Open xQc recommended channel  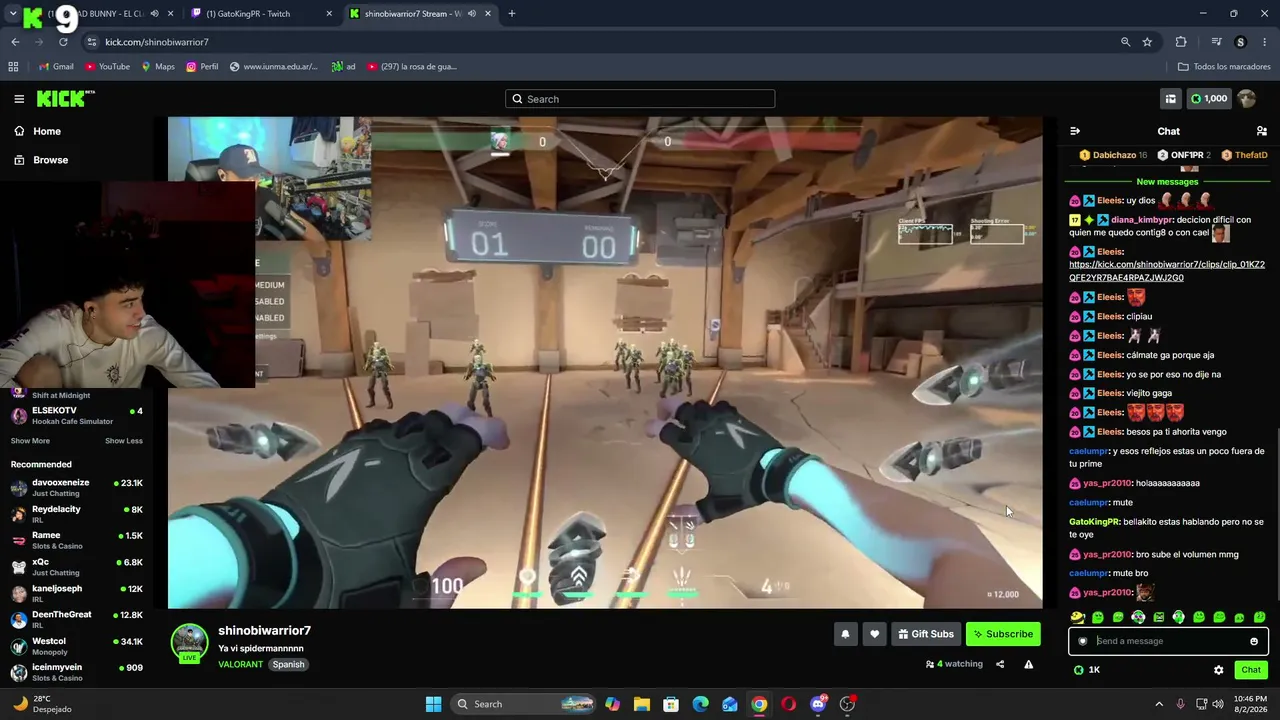pyautogui.click(x=76, y=567)
